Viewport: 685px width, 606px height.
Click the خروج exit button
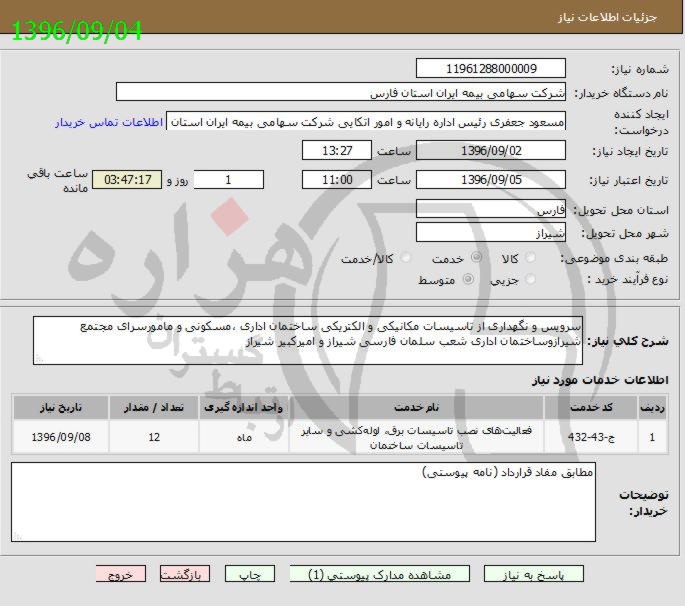coord(121,574)
